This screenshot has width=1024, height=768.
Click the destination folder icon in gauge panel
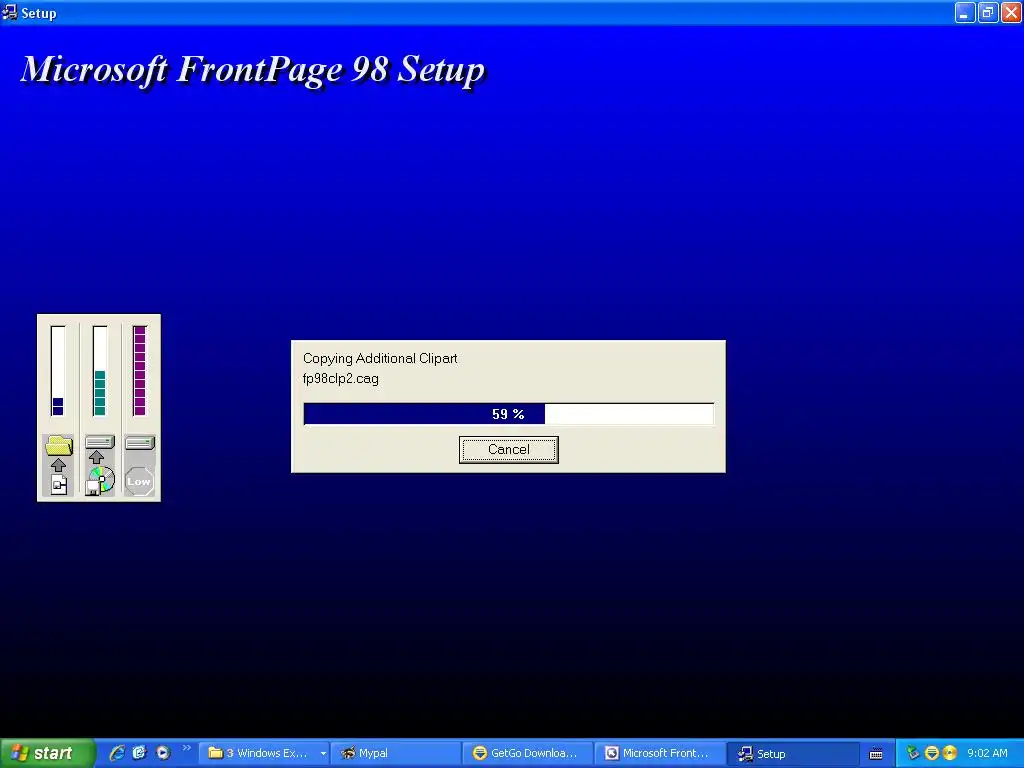(x=59, y=445)
